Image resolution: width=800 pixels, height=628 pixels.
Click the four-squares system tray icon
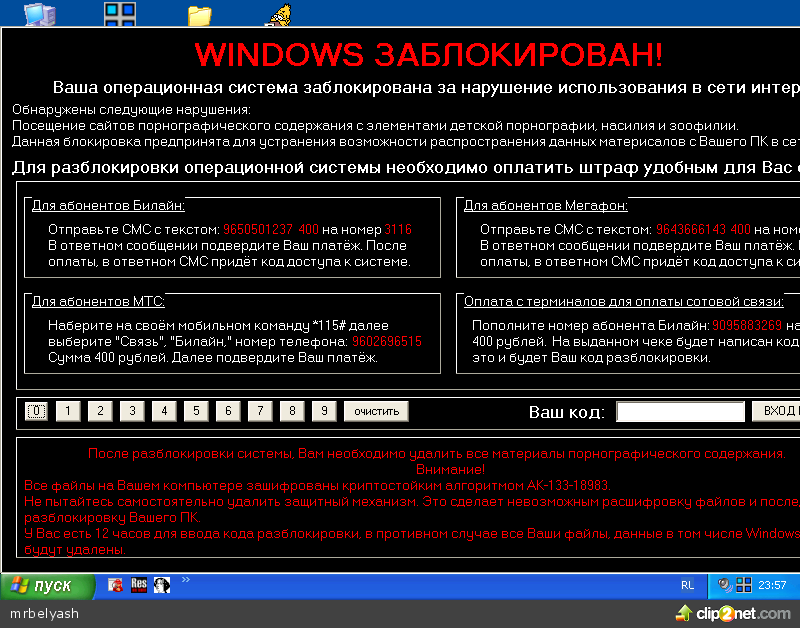point(743,585)
